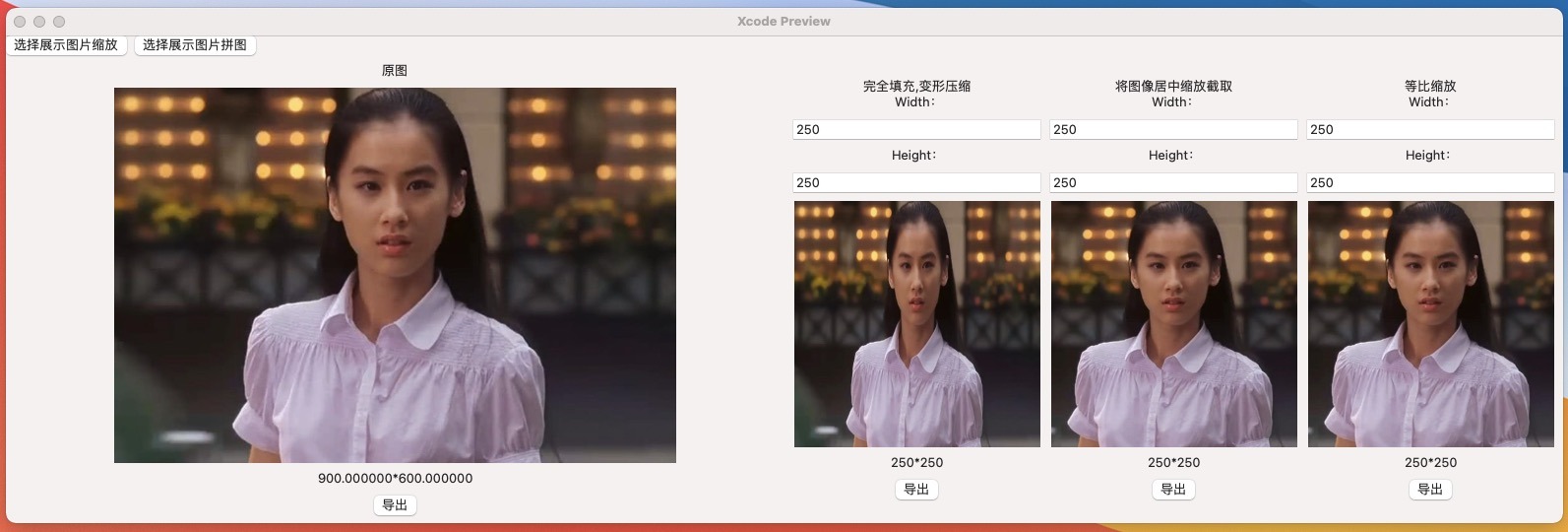Click the large 原图 original image
The image size is (1568, 532).
[395, 275]
